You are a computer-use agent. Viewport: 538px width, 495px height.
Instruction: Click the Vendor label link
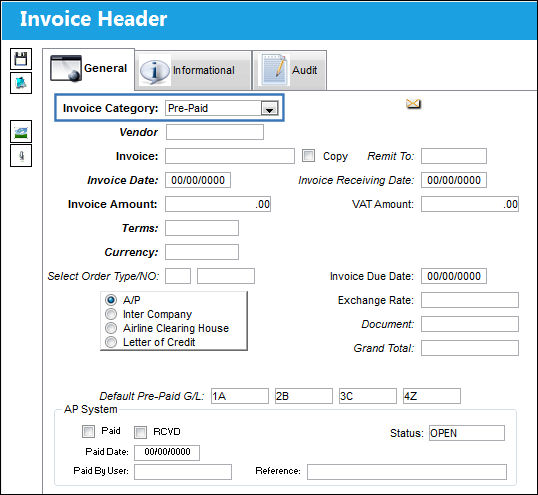click(x=139, y=132)
